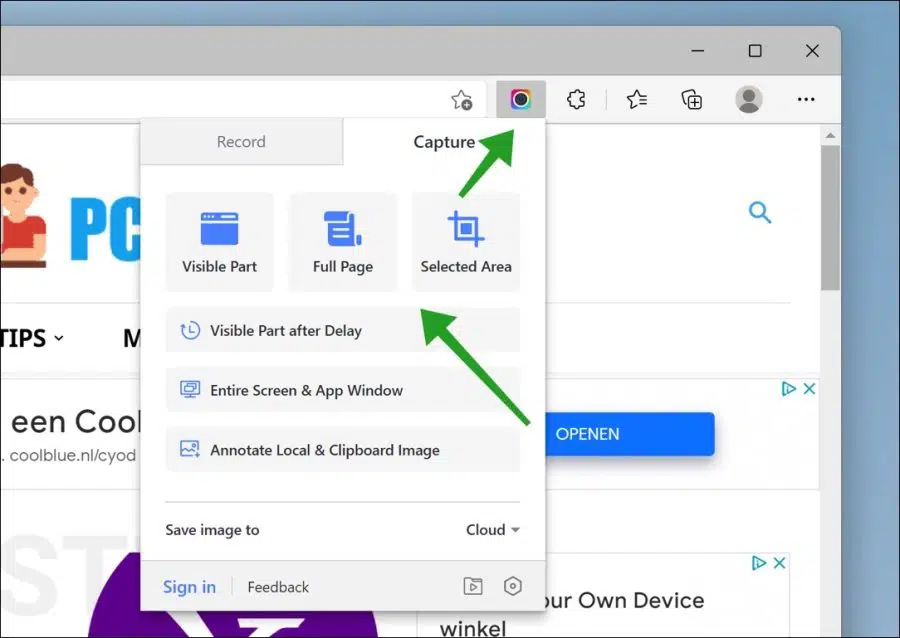Choose Visible Part after Delay
900x638 pixels.
343,330
